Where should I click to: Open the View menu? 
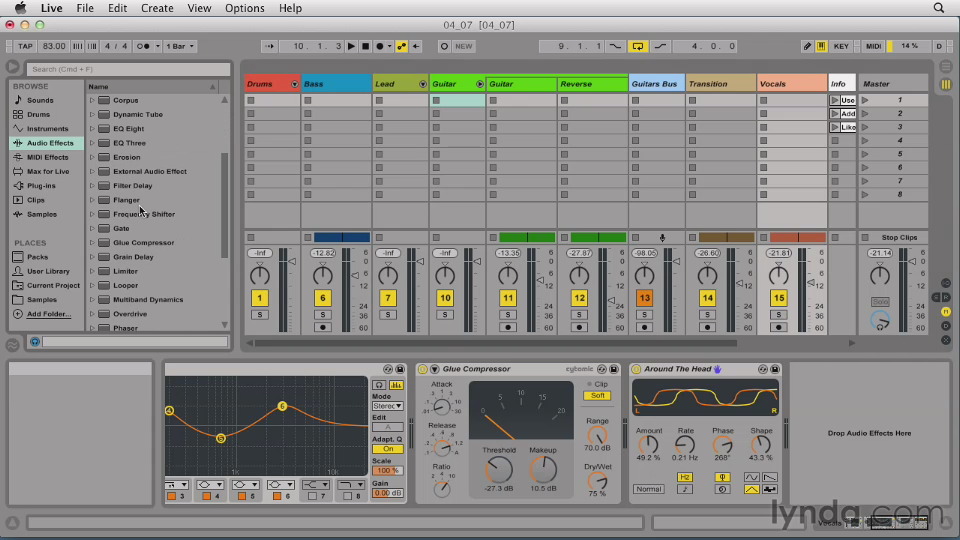(x=199, y=8)
